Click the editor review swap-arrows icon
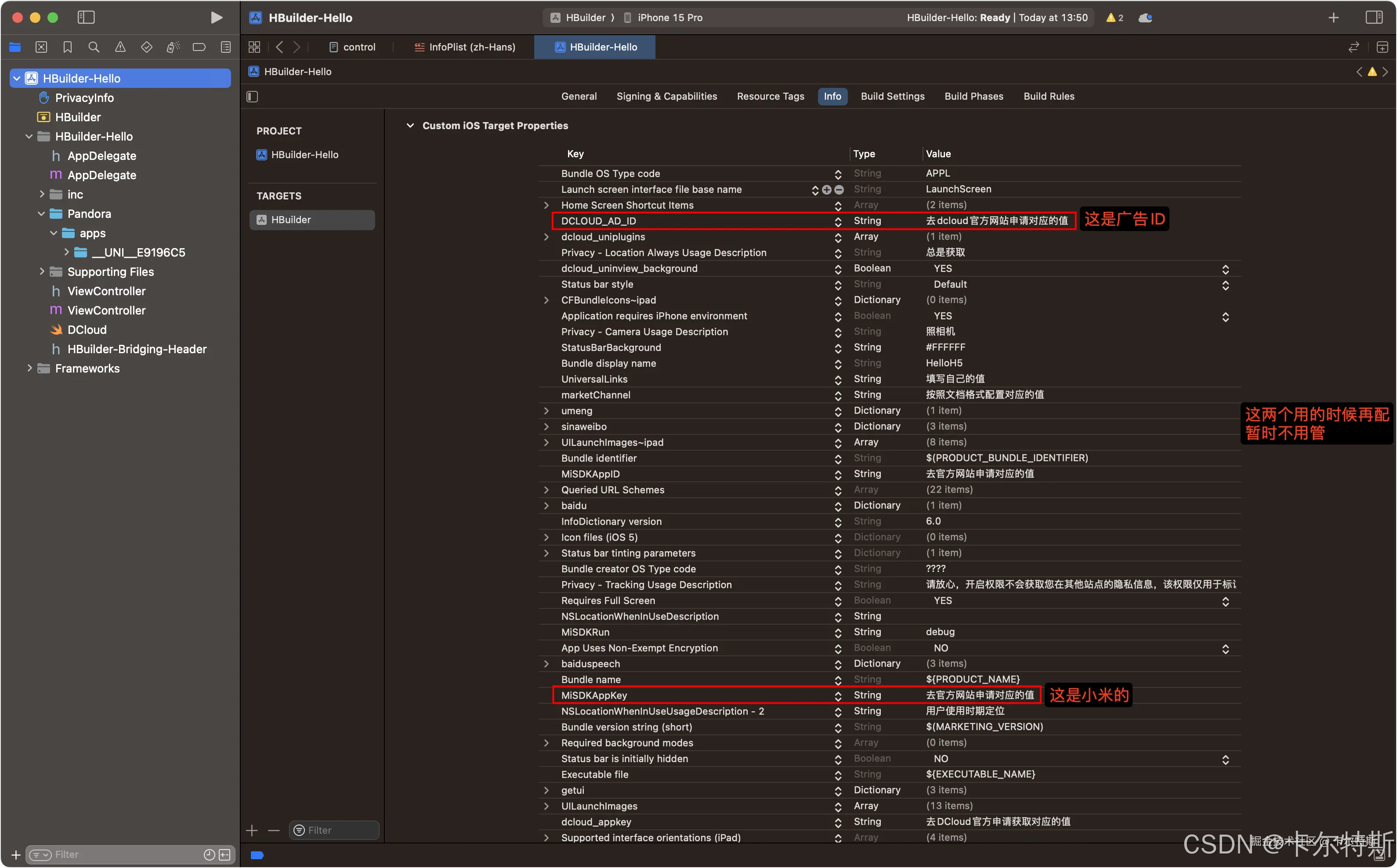The width and height of the screenshot is (1397, 868). [x=1354, y=47]
